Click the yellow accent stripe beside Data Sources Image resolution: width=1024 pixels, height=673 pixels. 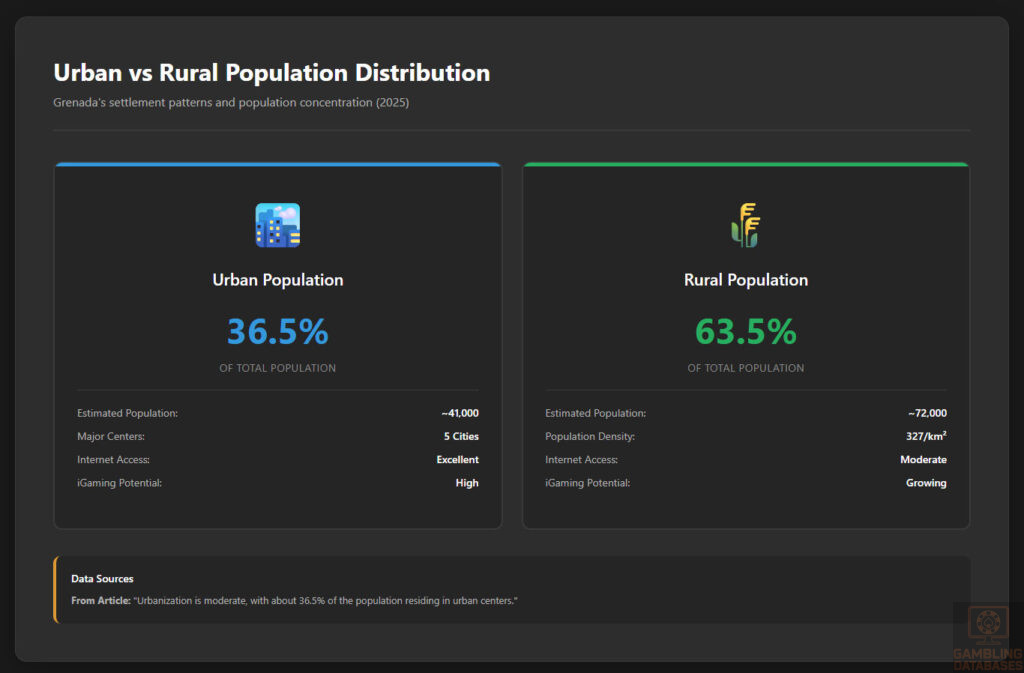coord(57,589)
